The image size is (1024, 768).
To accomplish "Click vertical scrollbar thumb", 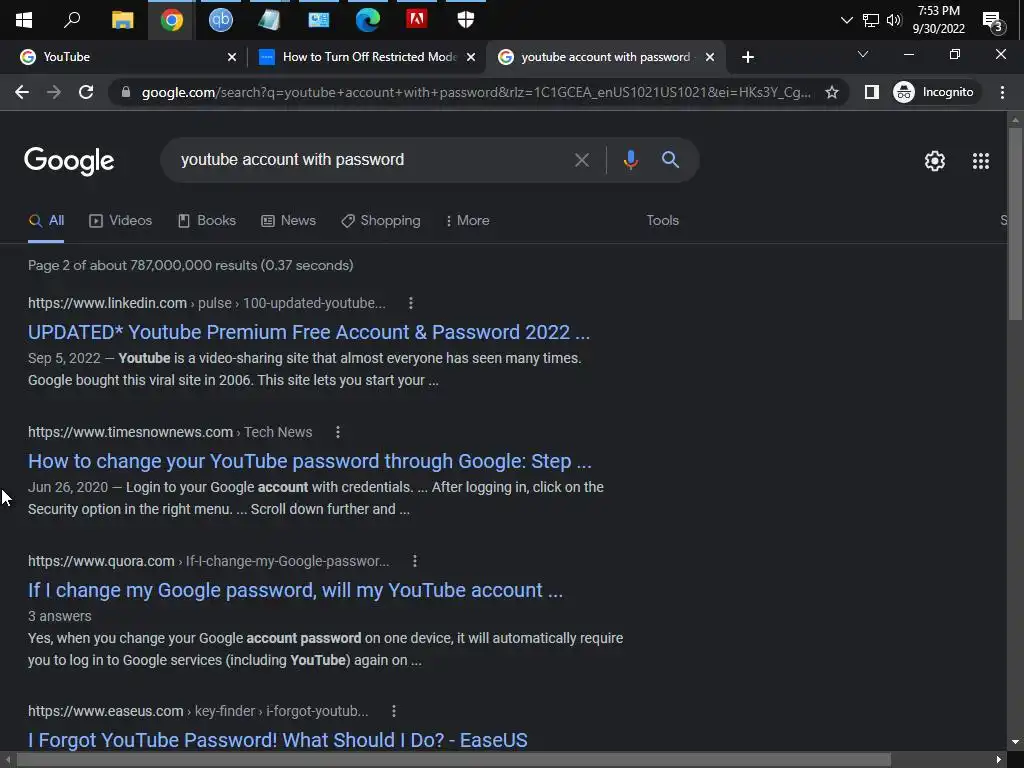I will pos(1014,223).
